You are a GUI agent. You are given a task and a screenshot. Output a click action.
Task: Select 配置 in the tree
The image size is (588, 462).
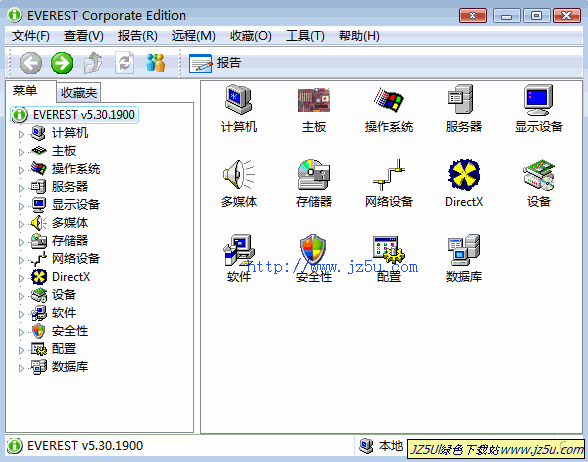pyautogui.click(x=63, y=349)
